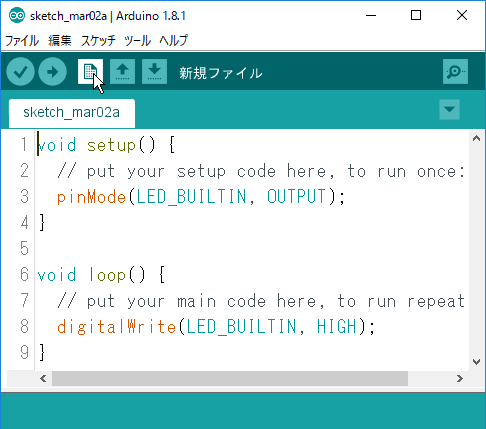Open the ファイル menu

click(22, 41)
